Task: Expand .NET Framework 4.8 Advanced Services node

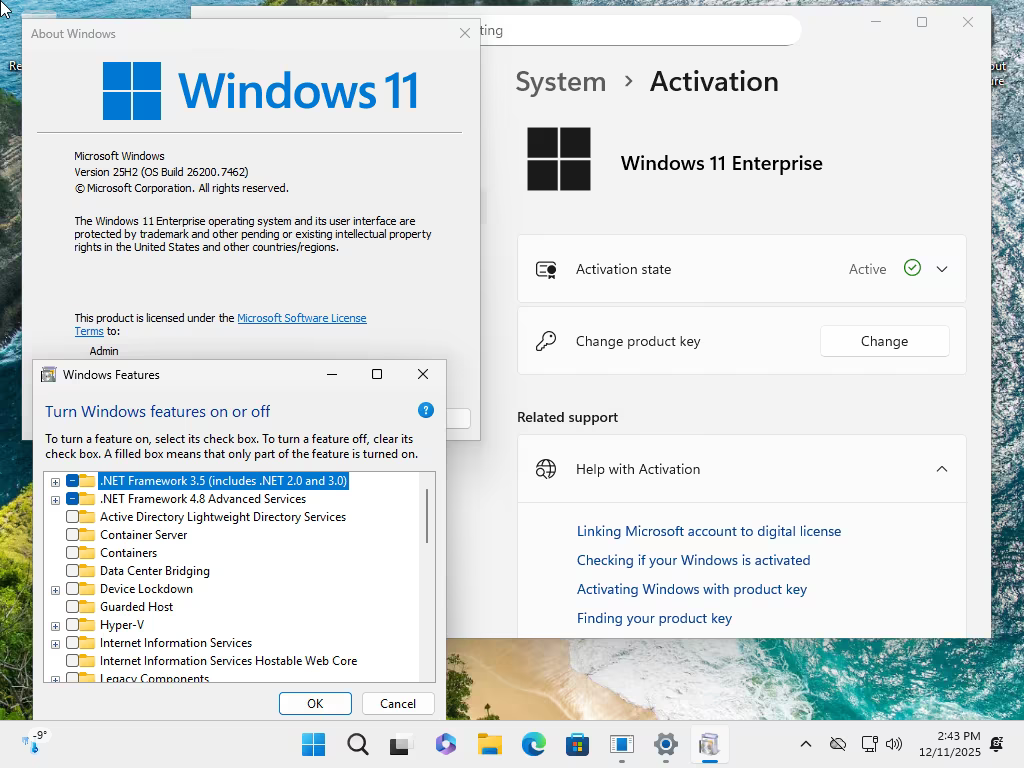Action: [56, 500]
